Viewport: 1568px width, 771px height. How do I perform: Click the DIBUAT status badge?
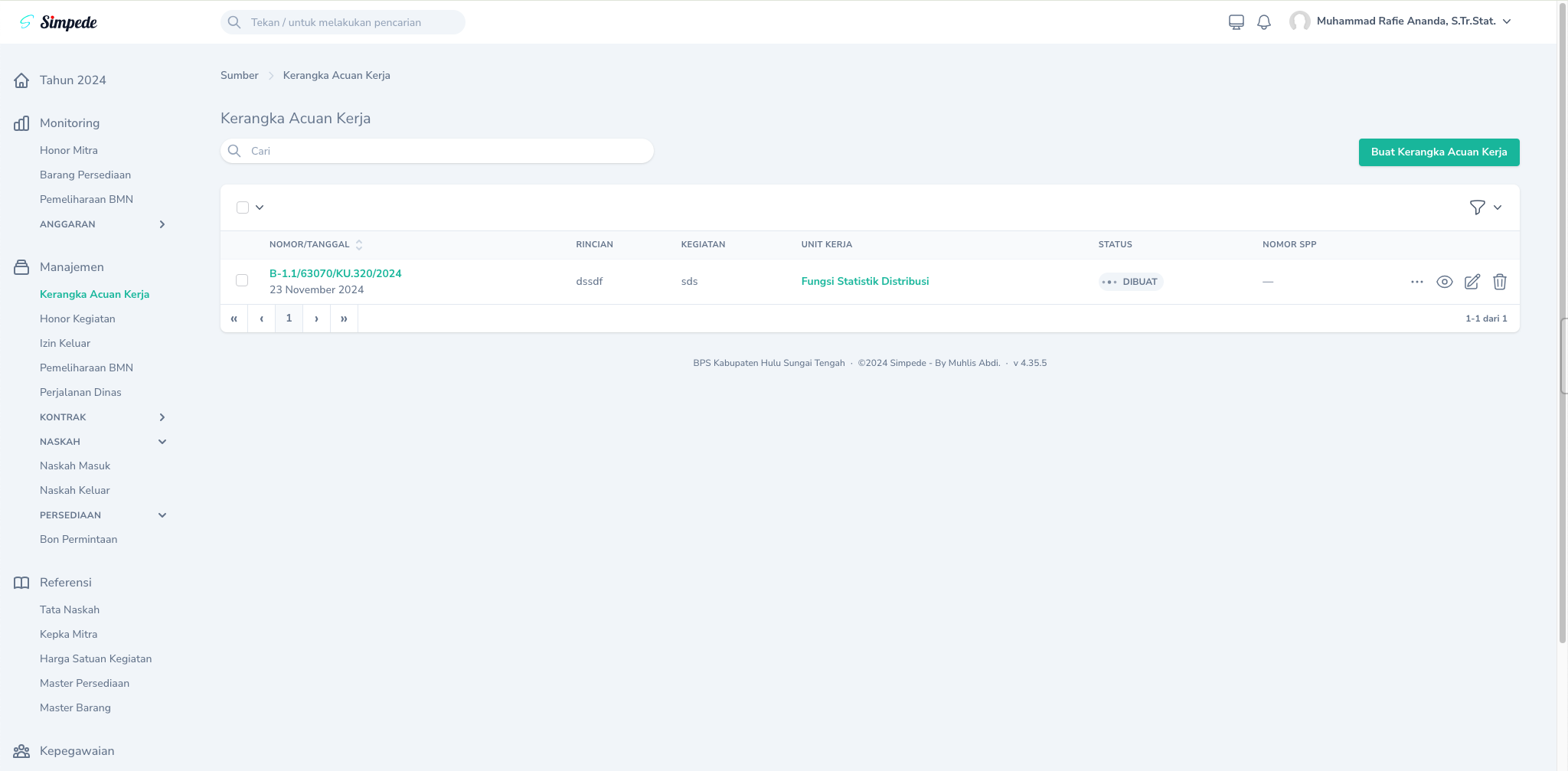[1131, 282]
